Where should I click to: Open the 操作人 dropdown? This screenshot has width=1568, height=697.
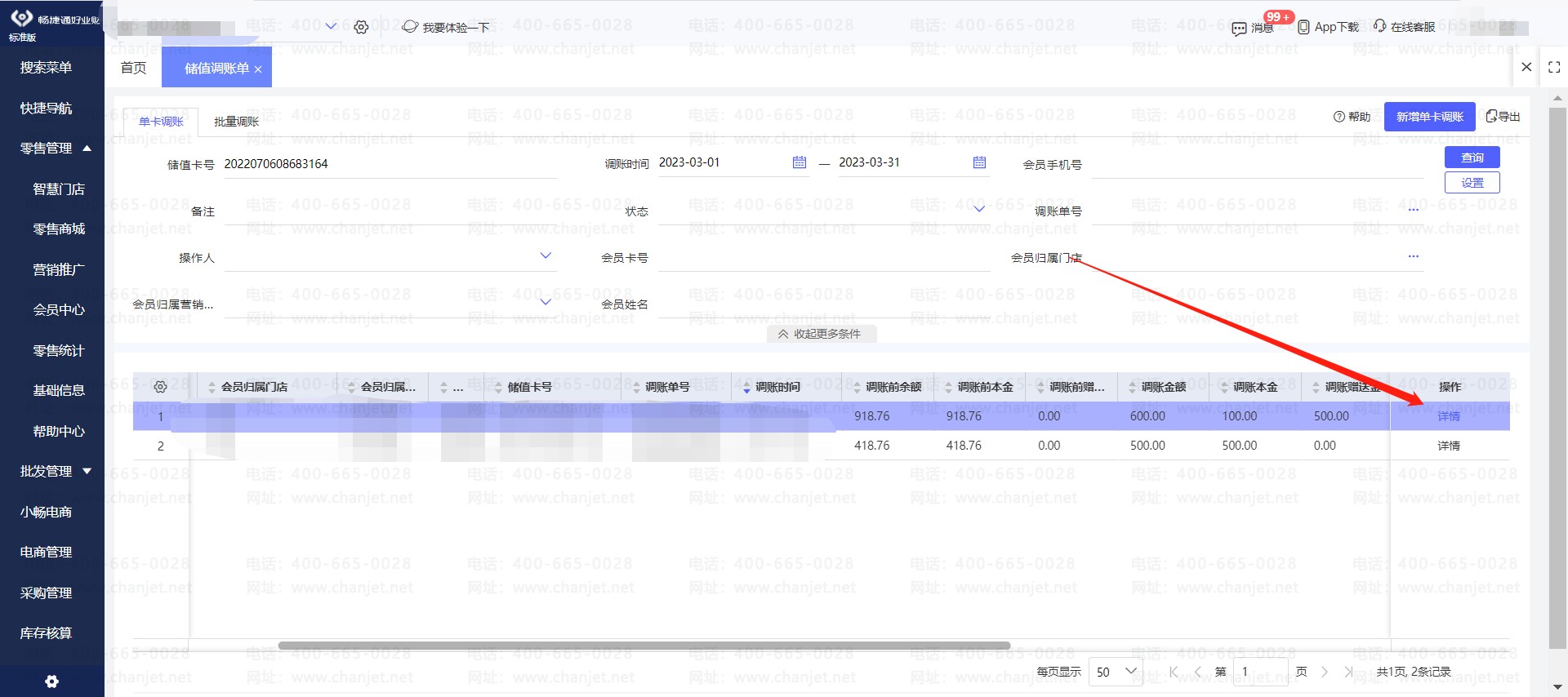pyautogui.click(x=546, y=255)
